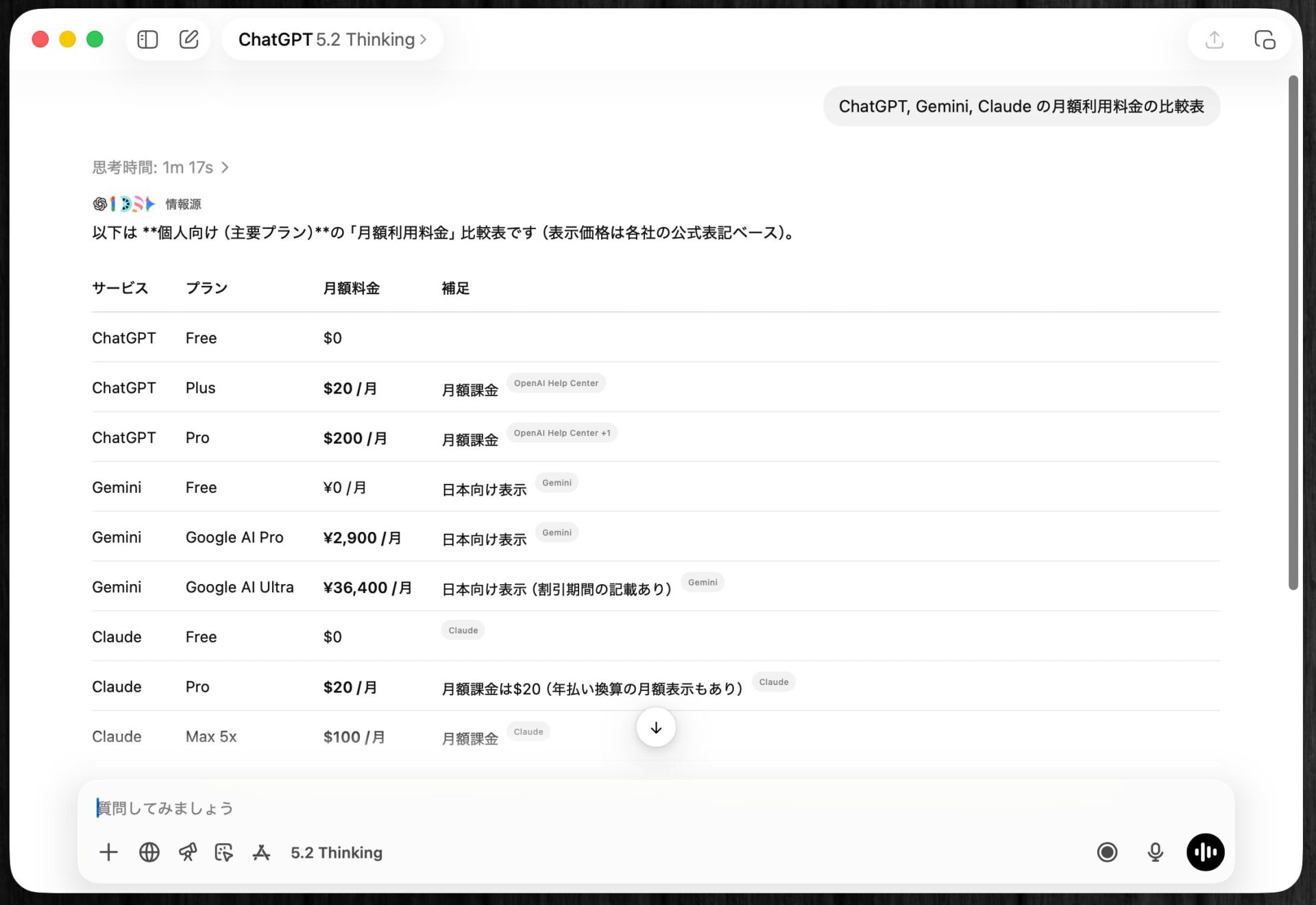Start voice mode waveform button

tap(1205, 852)
